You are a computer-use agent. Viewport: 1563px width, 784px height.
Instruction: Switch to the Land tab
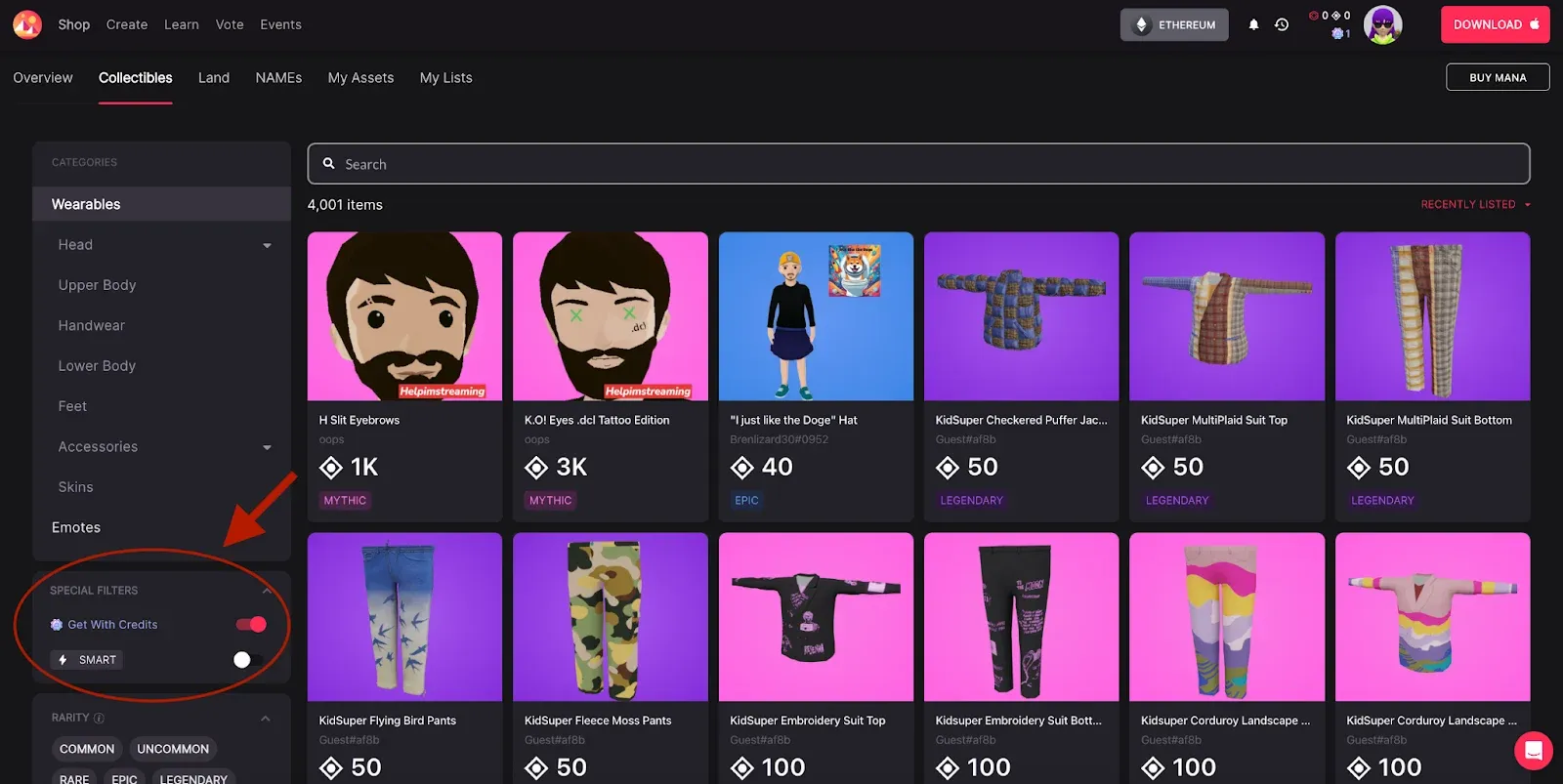click(213, 77)
